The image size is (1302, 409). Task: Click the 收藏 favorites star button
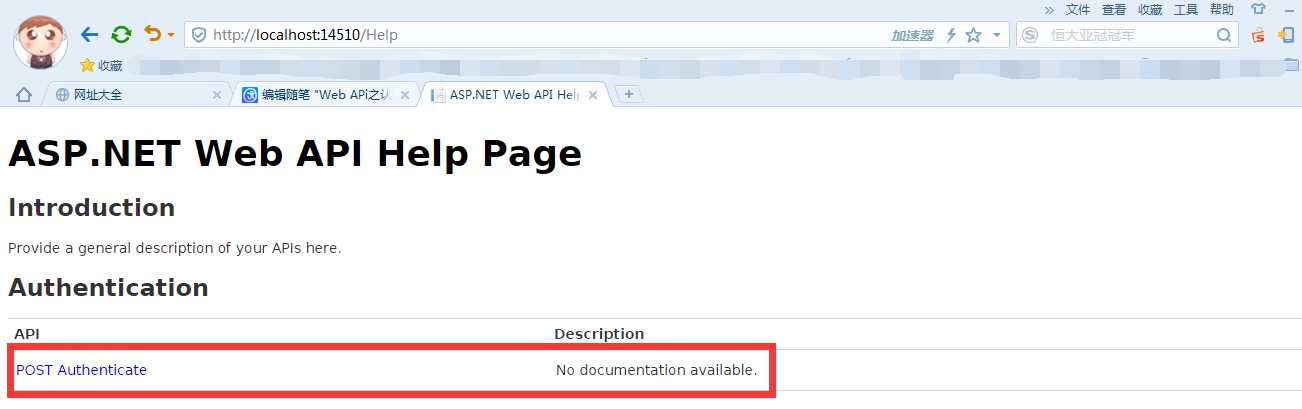101,65
